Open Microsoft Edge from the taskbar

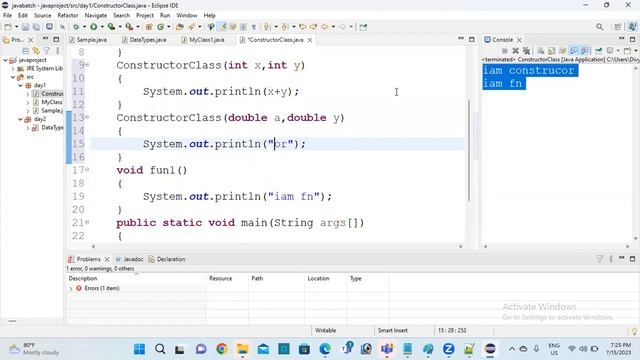coord(325,349)
